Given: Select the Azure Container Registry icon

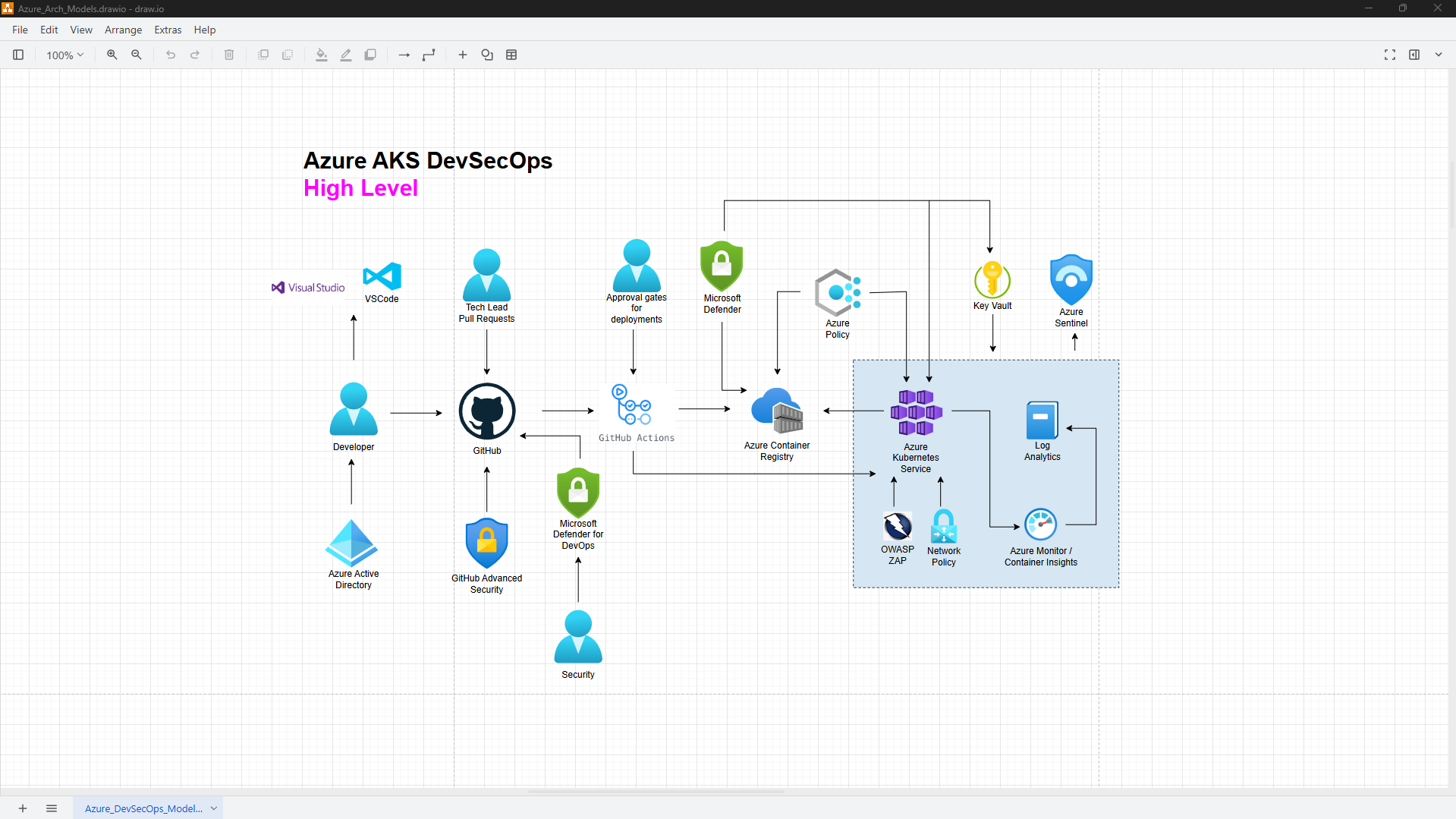Looking at the screenshot, I should tap(777, 411).
